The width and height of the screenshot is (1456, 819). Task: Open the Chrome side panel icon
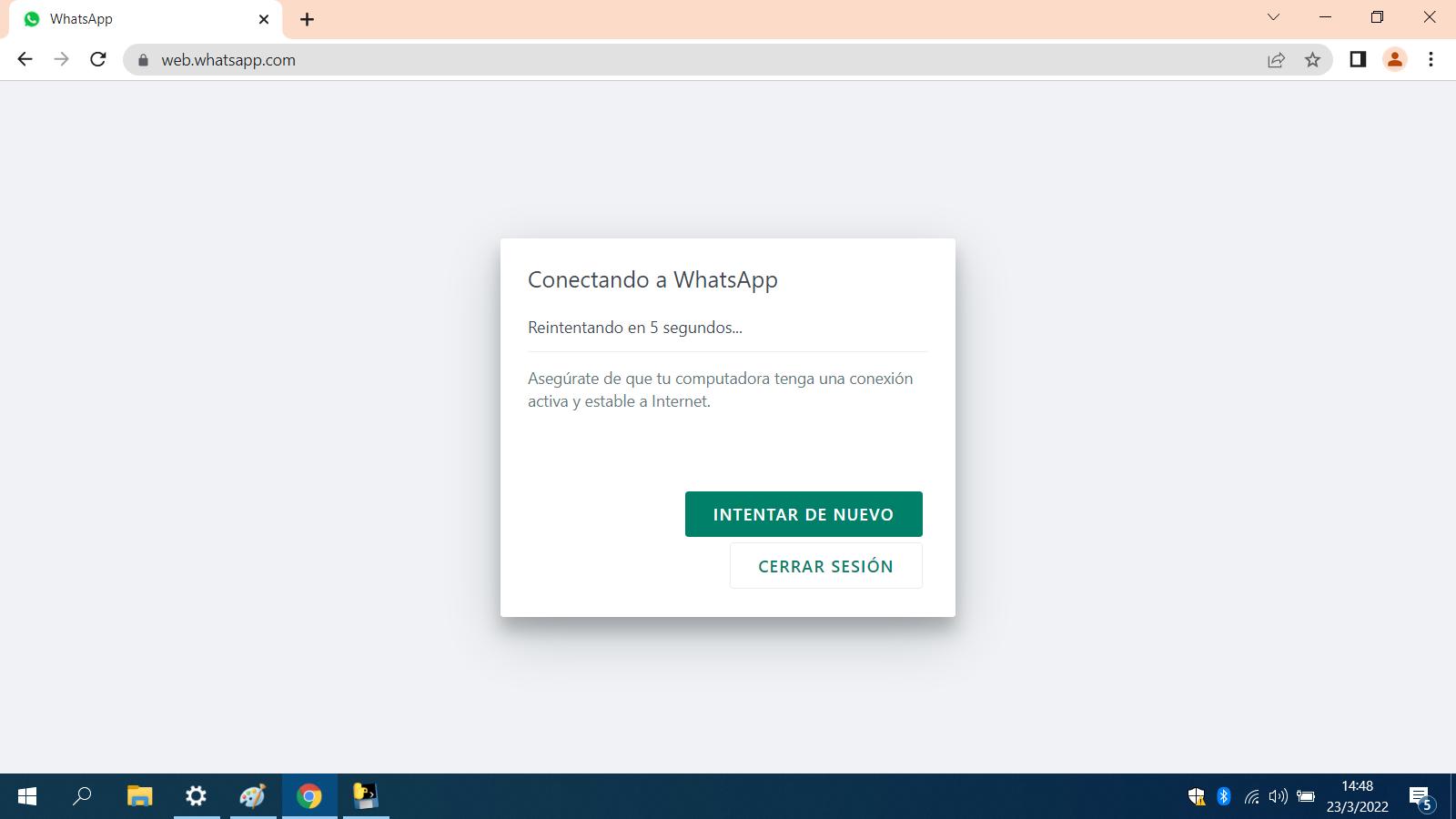click(1358, 60)
